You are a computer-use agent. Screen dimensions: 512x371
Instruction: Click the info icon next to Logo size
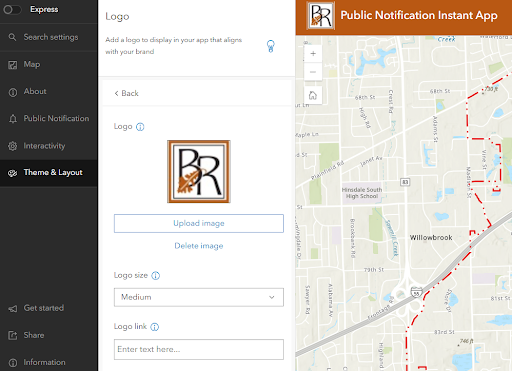(156, 276)
